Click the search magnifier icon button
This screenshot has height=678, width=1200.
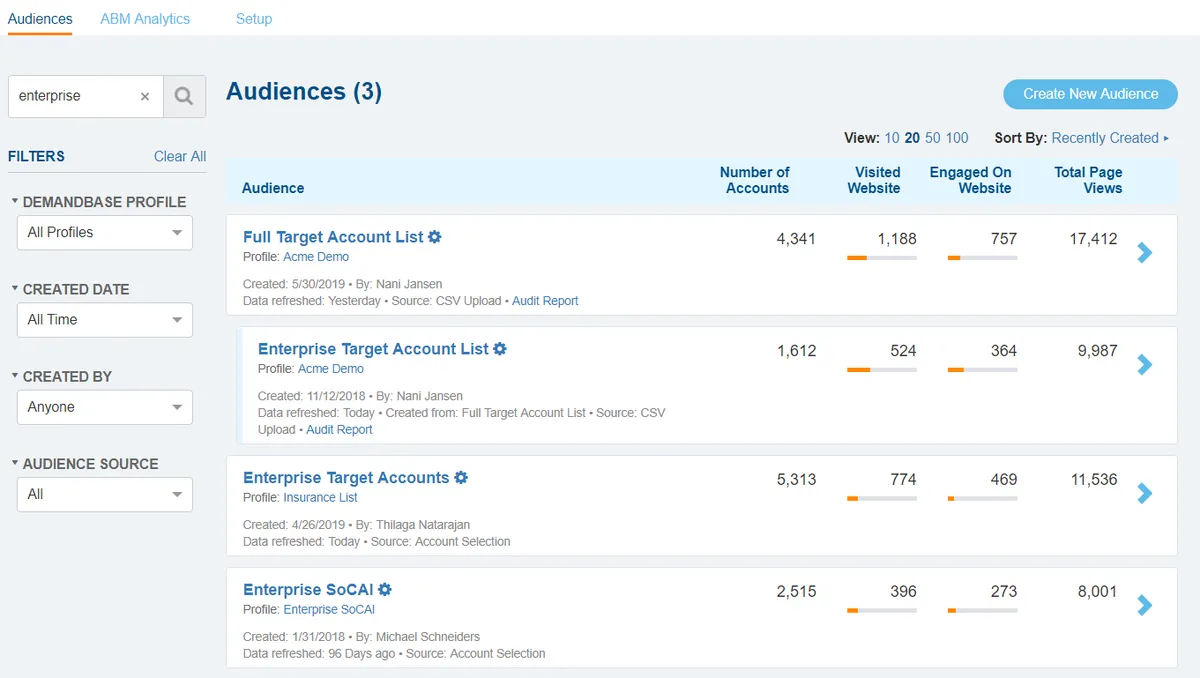pos(184,97)
